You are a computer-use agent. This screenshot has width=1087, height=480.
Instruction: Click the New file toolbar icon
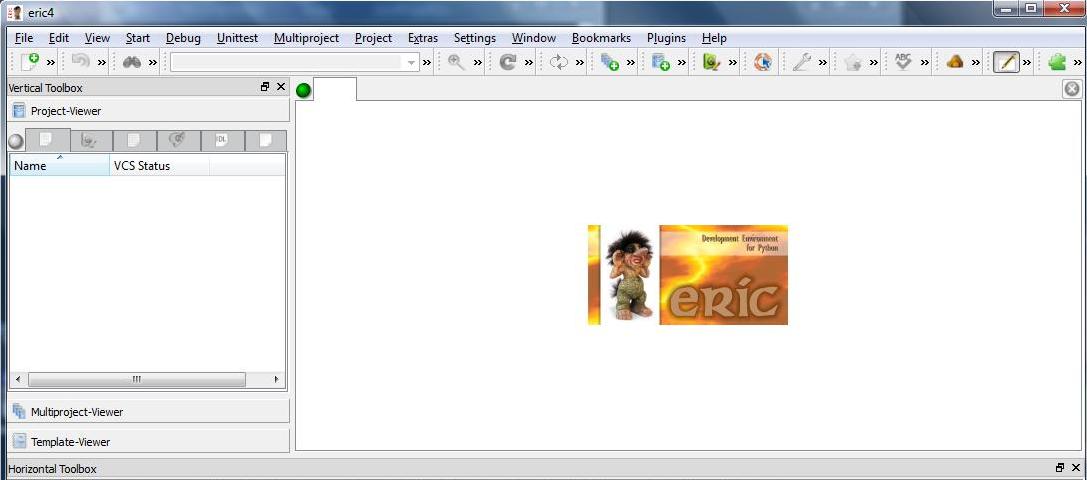coord(30,62)
